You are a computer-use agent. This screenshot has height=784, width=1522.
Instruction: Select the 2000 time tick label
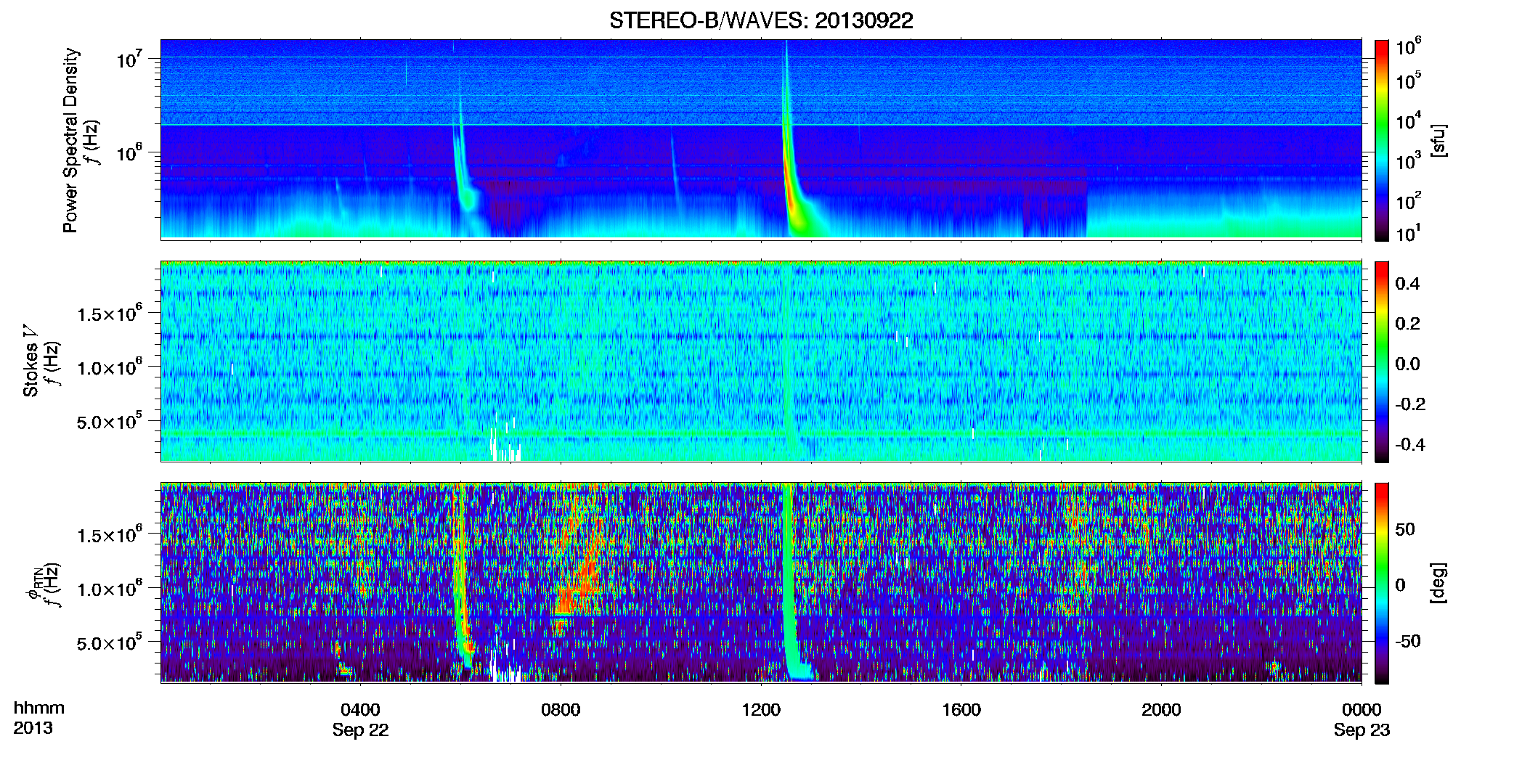pyautogui.click(x=1161, y=710)
